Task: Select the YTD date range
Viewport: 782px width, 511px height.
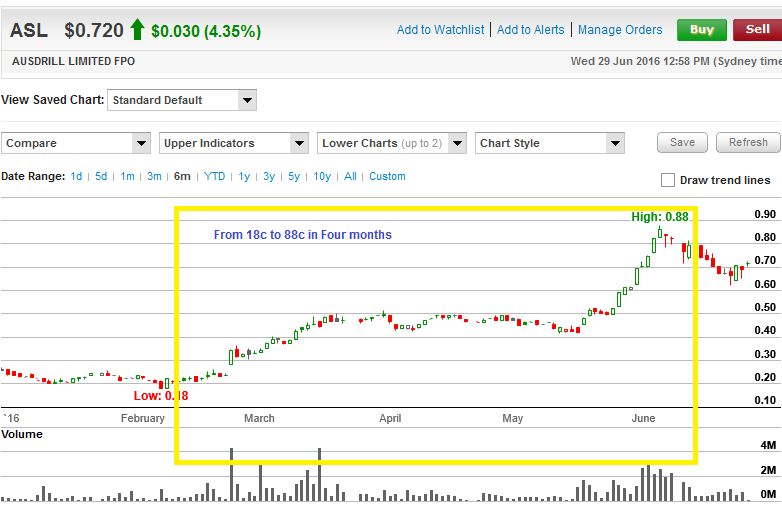Action: pyautogui.click(x=214, y=176)
